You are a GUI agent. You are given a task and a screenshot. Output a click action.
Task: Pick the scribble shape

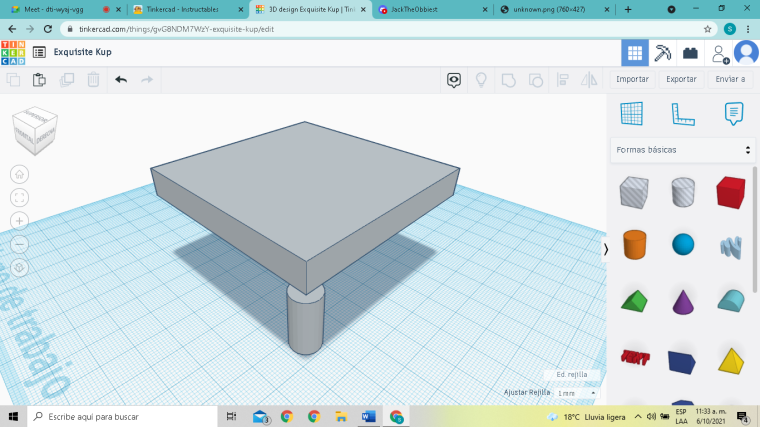coord(731,247)
